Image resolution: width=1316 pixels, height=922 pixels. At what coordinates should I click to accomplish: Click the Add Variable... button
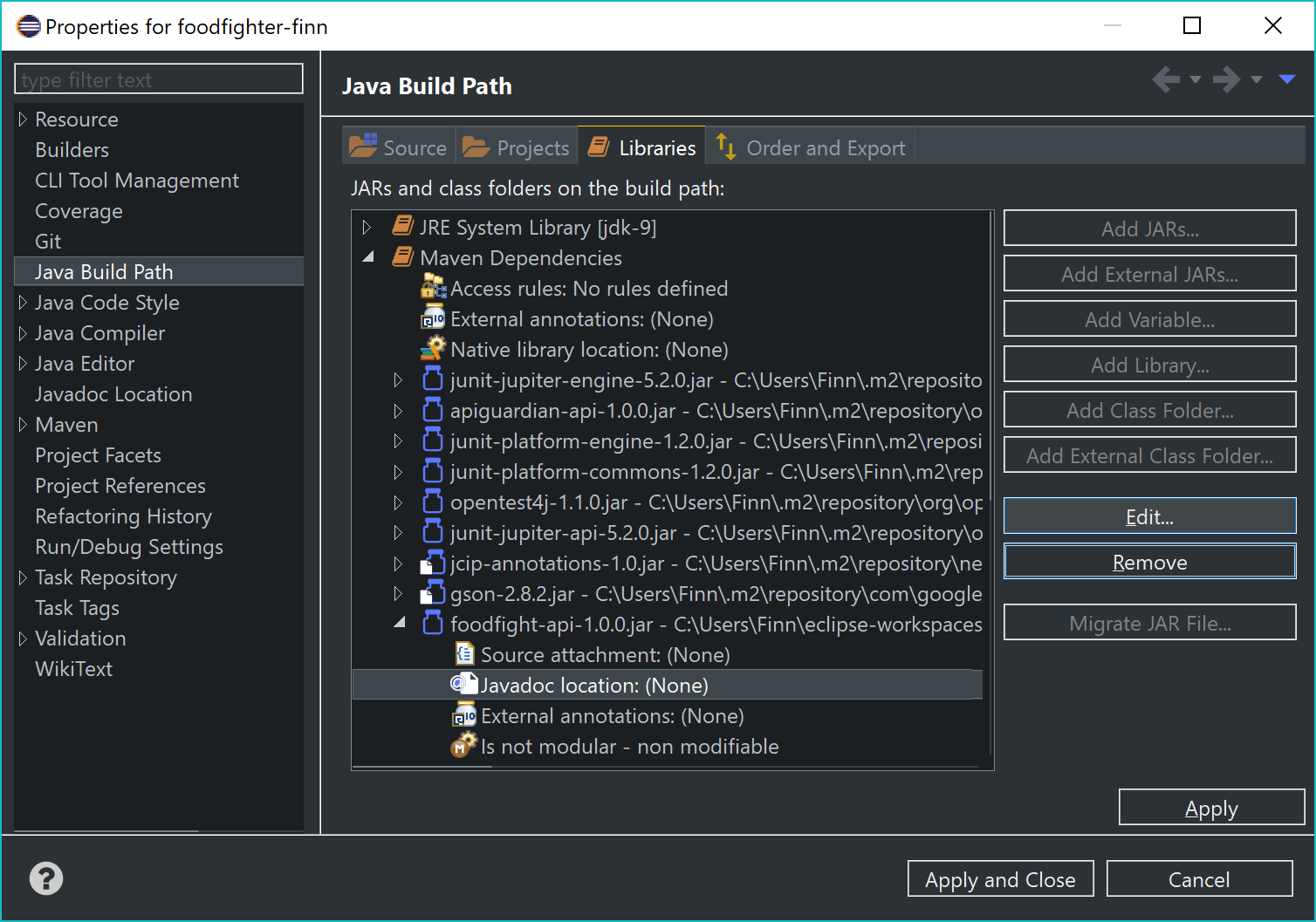[1150, 319]
